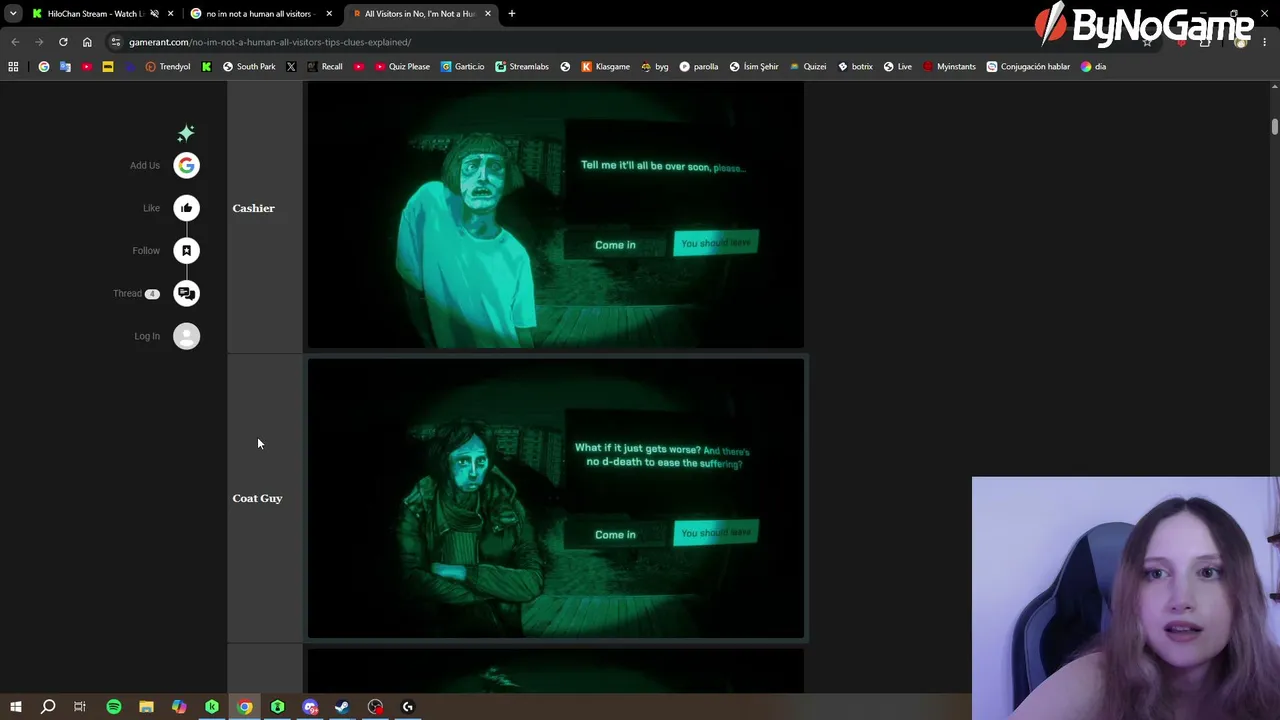Image resolution: width=1280 pixels, height=720 pixels.
Task: Open the Kick bookmark icon before South Park
Action: click(207, 67)
